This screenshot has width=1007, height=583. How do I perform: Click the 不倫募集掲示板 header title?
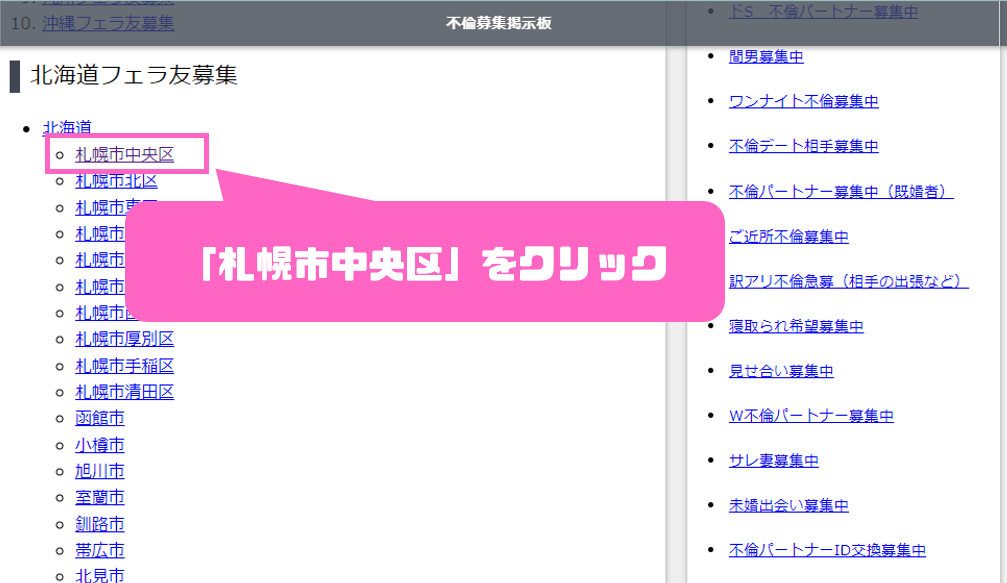(x=498, y=23)
